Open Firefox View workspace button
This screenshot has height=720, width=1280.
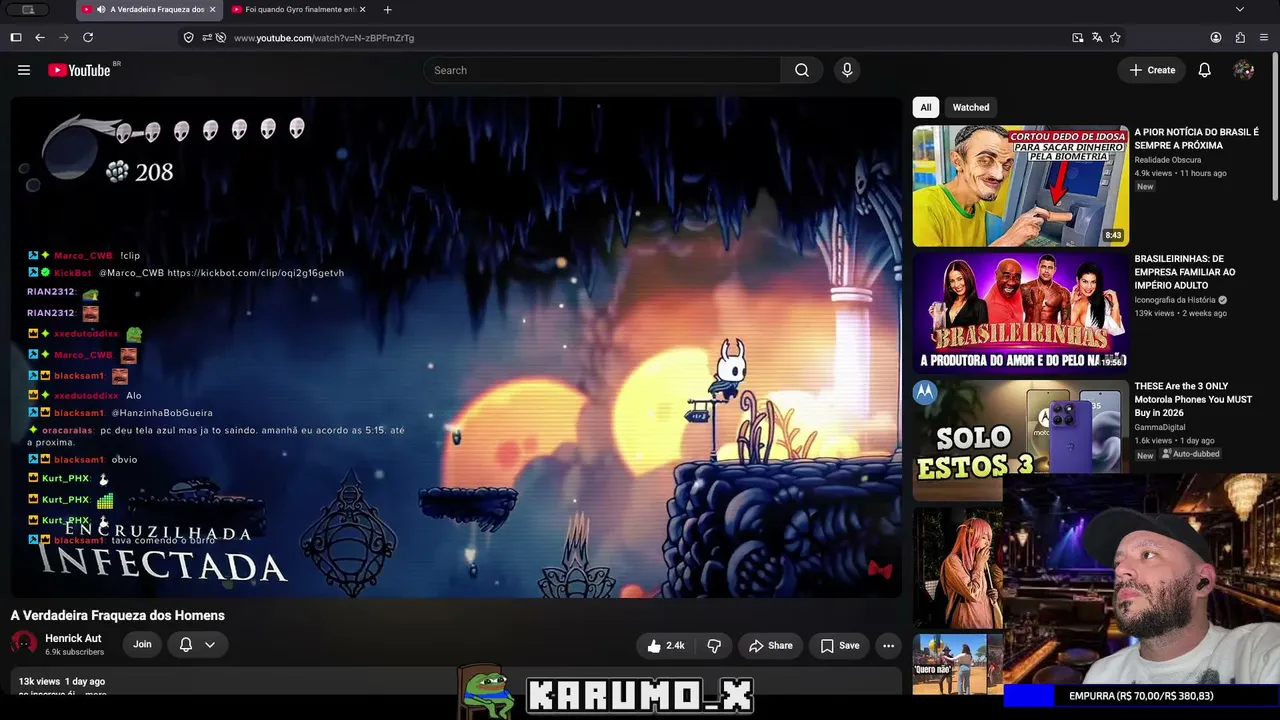point(28,10)
